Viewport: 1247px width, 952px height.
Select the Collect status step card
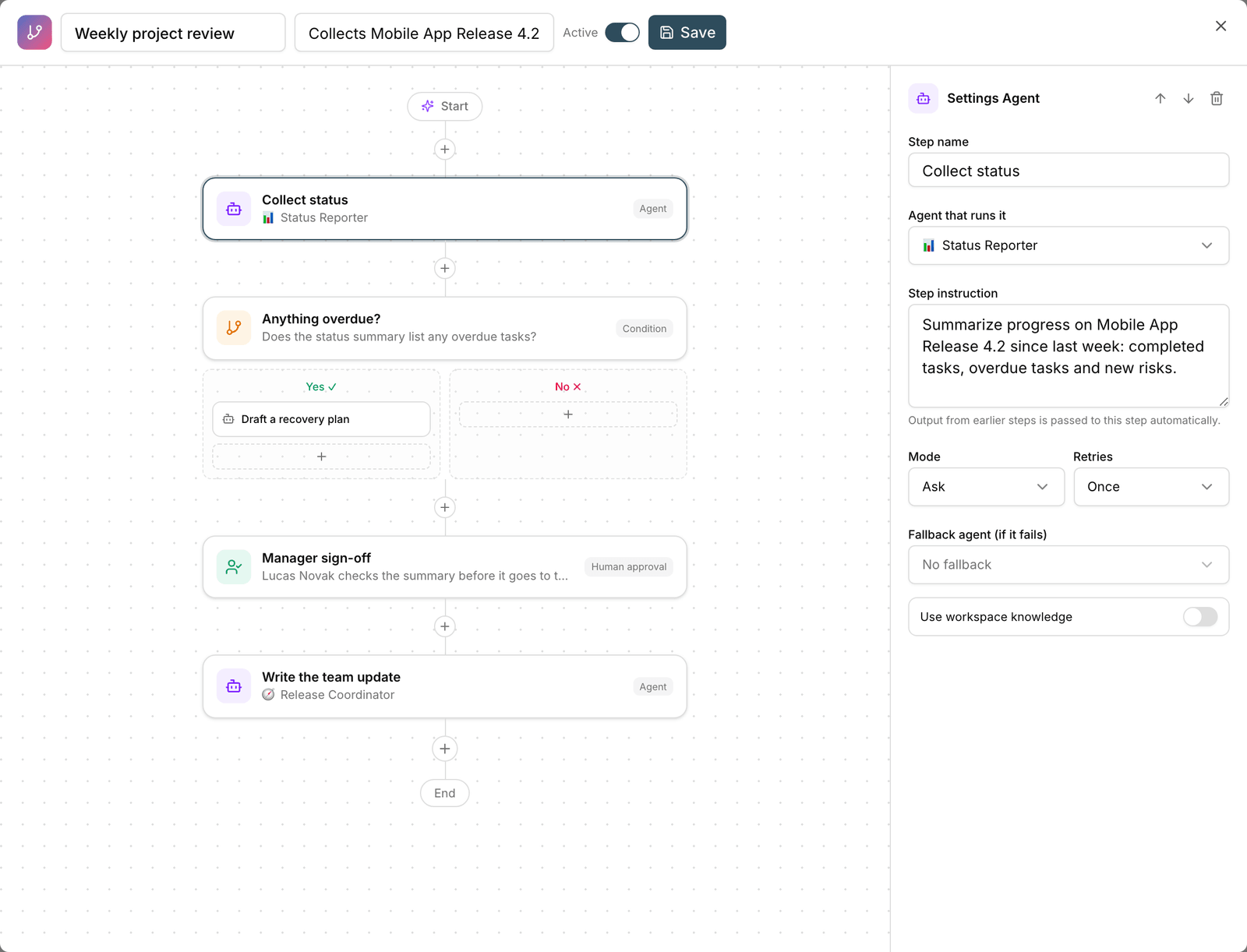[x=444, y=209]
